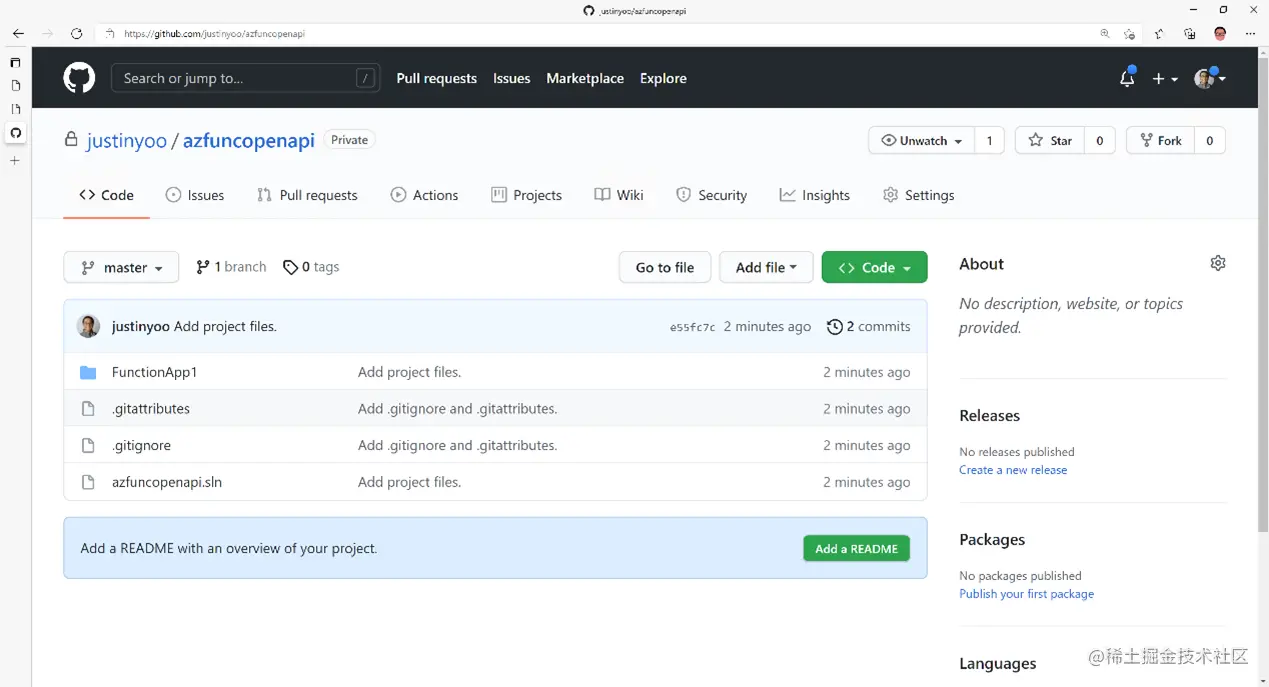Open the repository Pull requests tab
Screen dimensions: 1269x687
307,195
